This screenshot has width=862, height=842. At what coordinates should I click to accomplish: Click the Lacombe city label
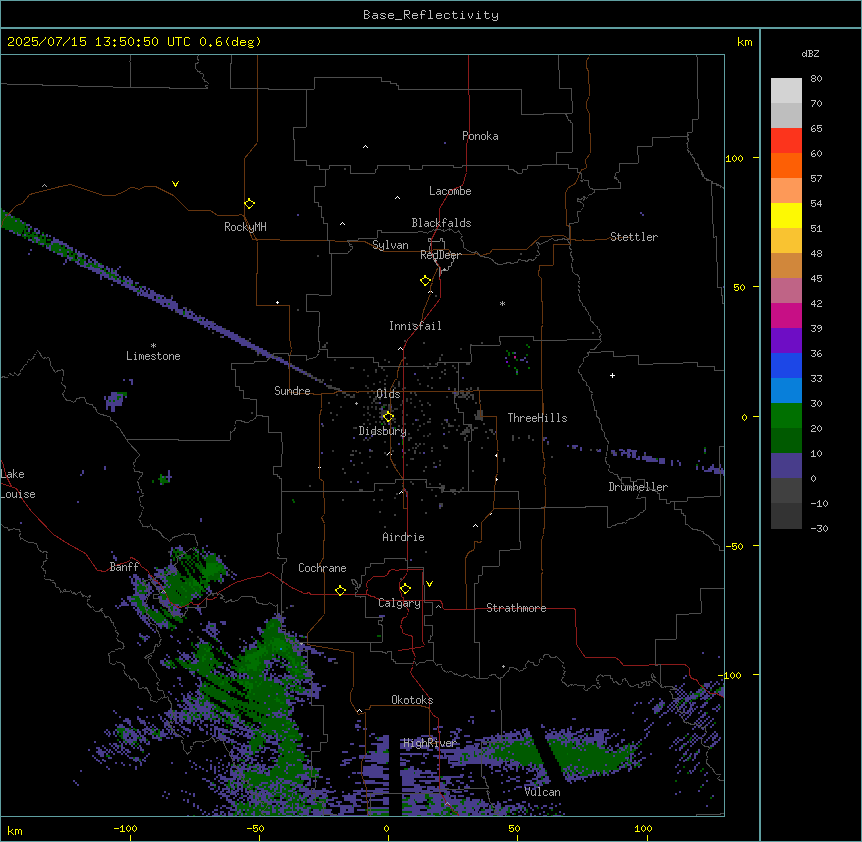(450, 191)
